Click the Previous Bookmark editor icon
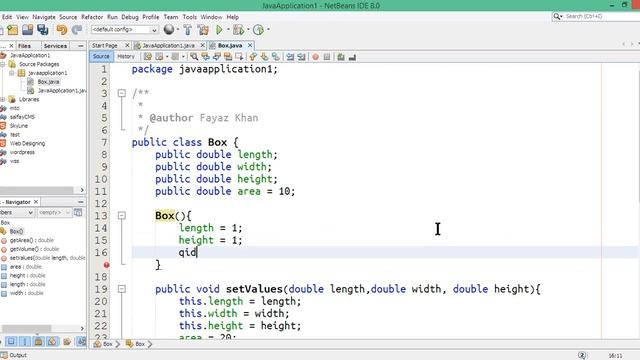 coord(253,57)
